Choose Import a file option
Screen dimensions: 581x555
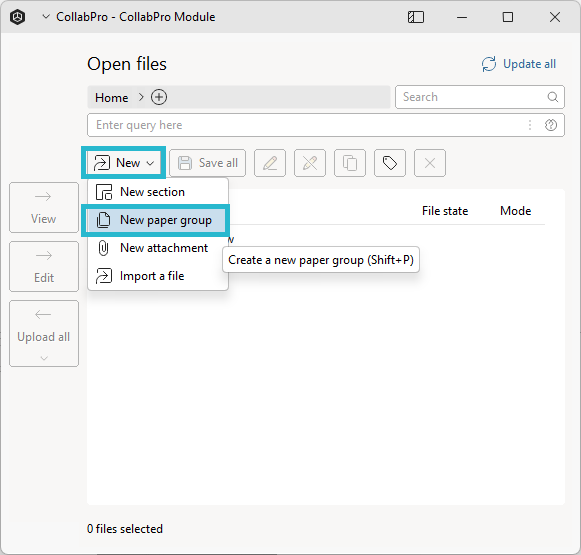[158, 276]
